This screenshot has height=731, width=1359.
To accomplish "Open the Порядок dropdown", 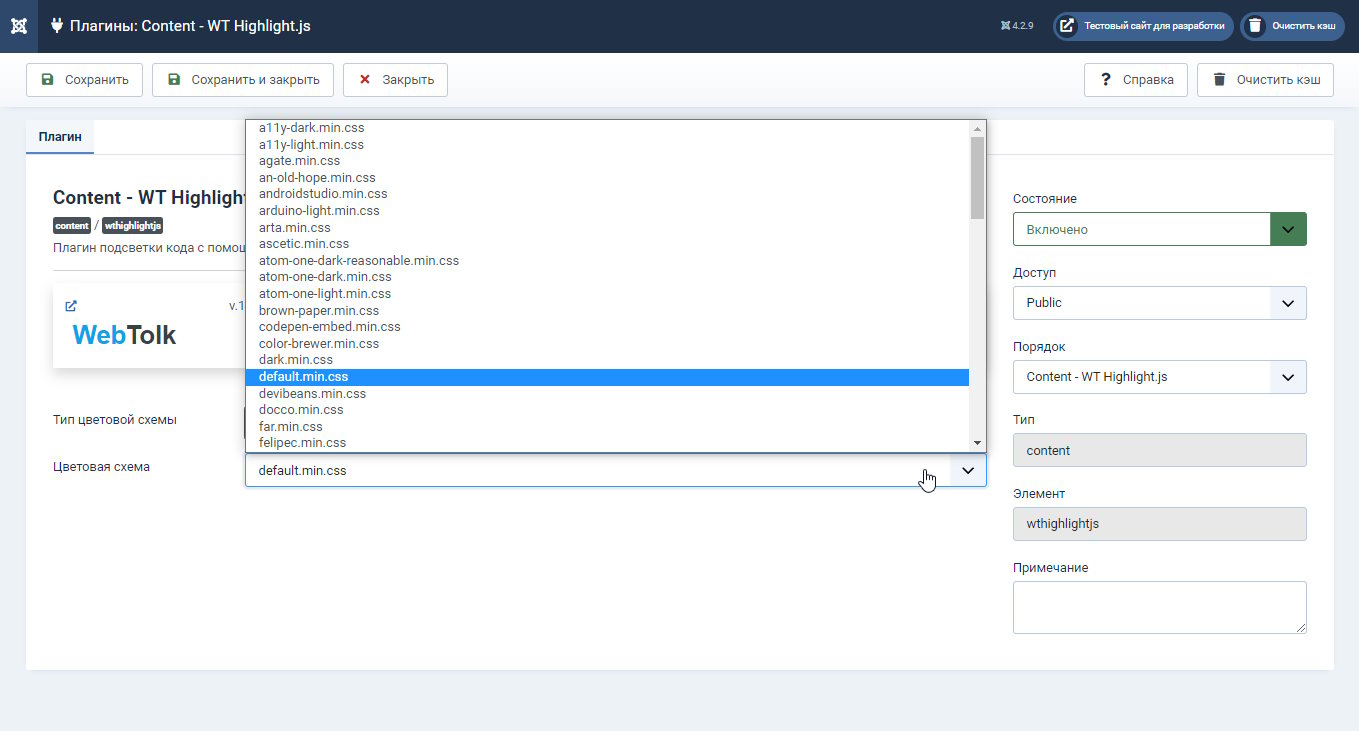I will coord(1159,377).
